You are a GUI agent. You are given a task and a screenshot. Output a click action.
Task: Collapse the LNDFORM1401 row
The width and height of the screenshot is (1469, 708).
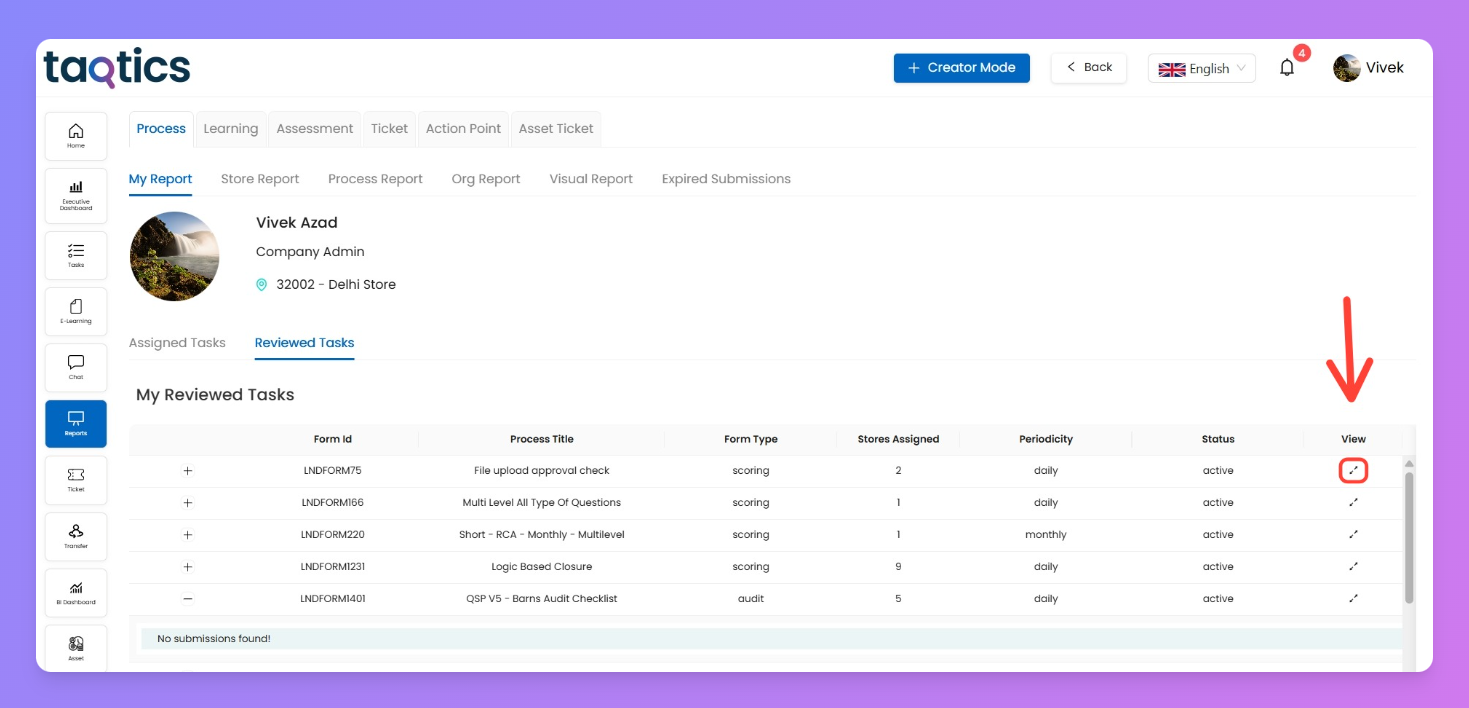click(187, 599)
